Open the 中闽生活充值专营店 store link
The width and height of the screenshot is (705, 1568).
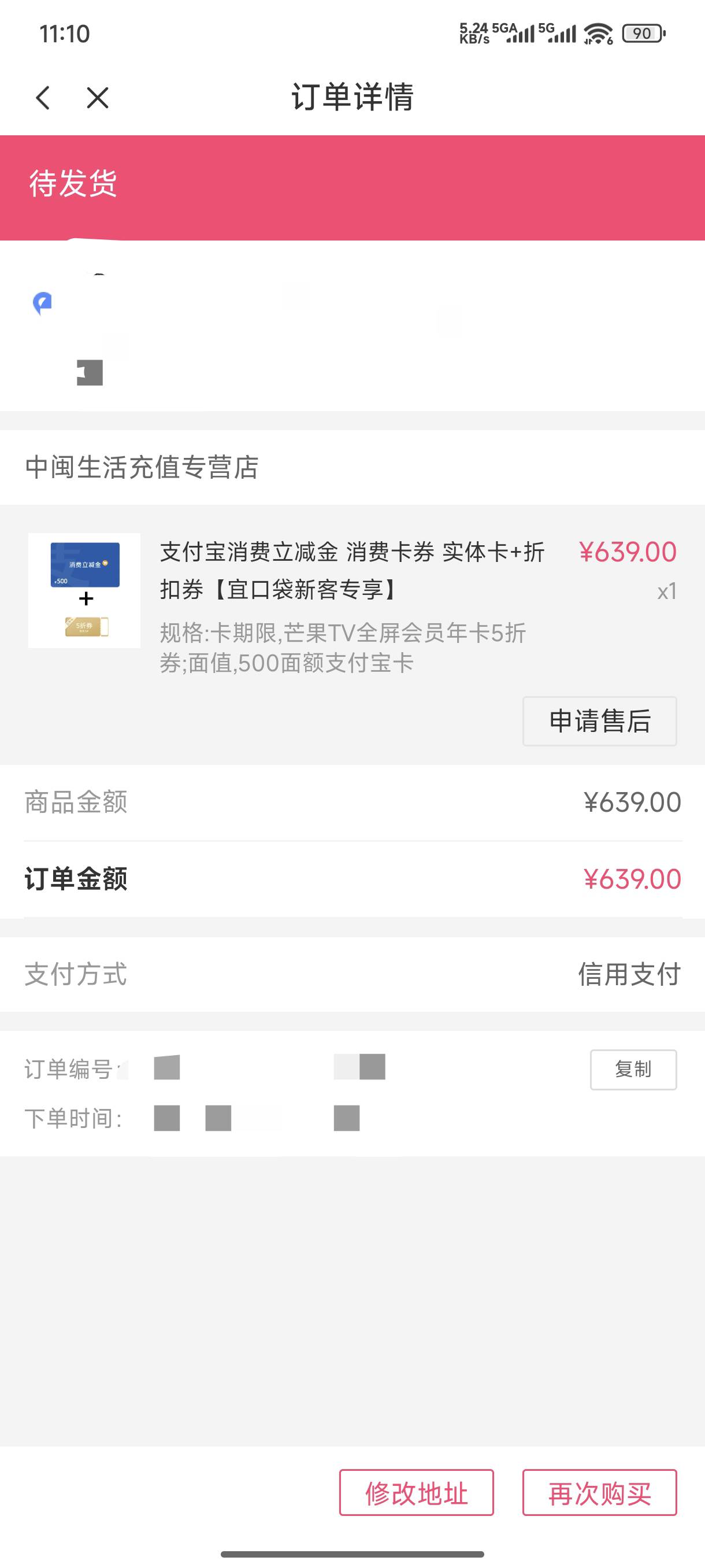pyautogui.click(x=142, y=468)
